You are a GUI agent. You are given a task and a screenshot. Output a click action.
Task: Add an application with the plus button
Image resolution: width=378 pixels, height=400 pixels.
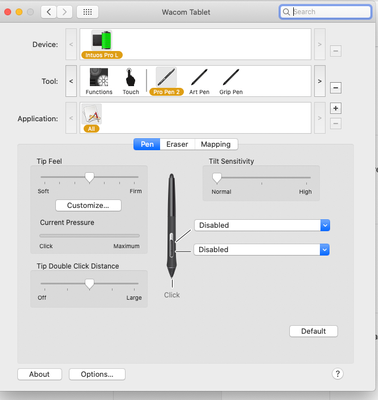(336, 108)
